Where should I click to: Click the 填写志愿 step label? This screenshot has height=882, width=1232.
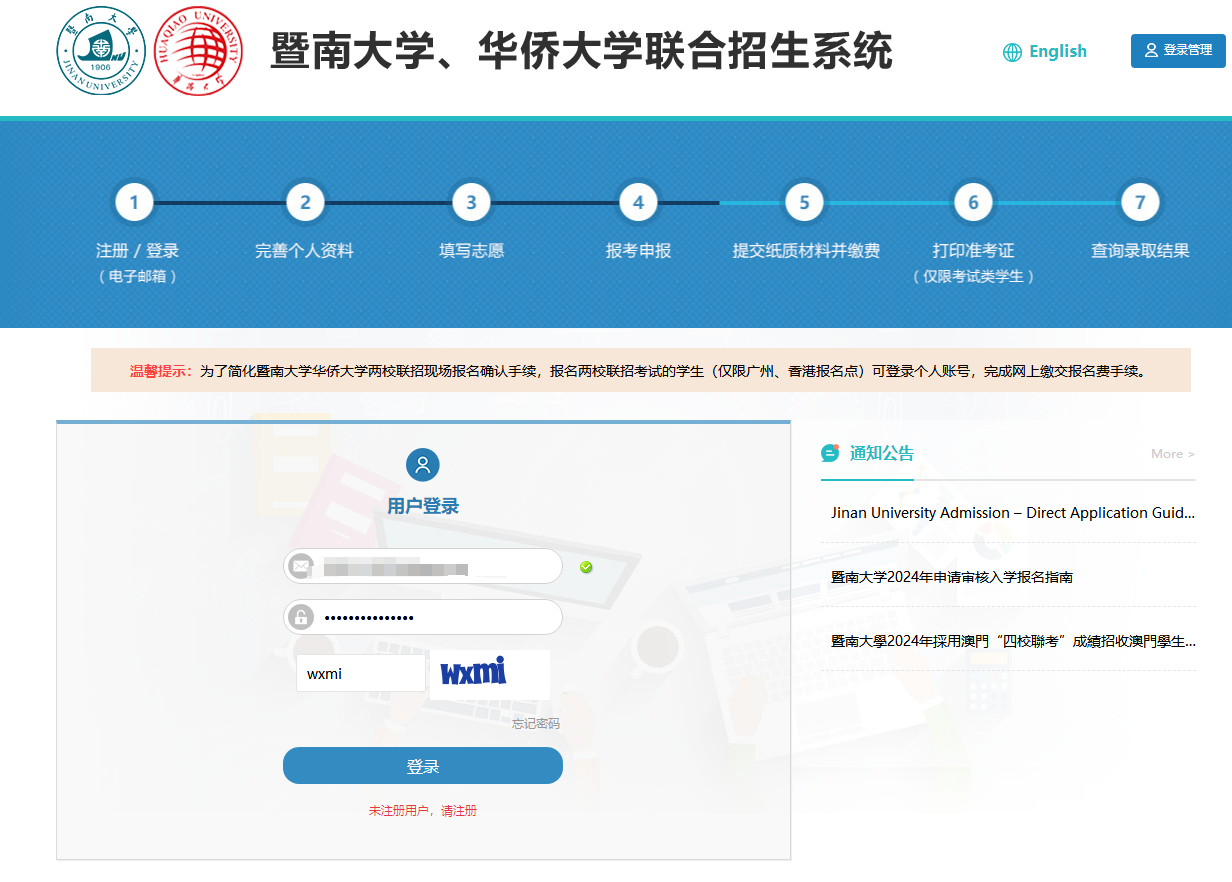[471, 251]
